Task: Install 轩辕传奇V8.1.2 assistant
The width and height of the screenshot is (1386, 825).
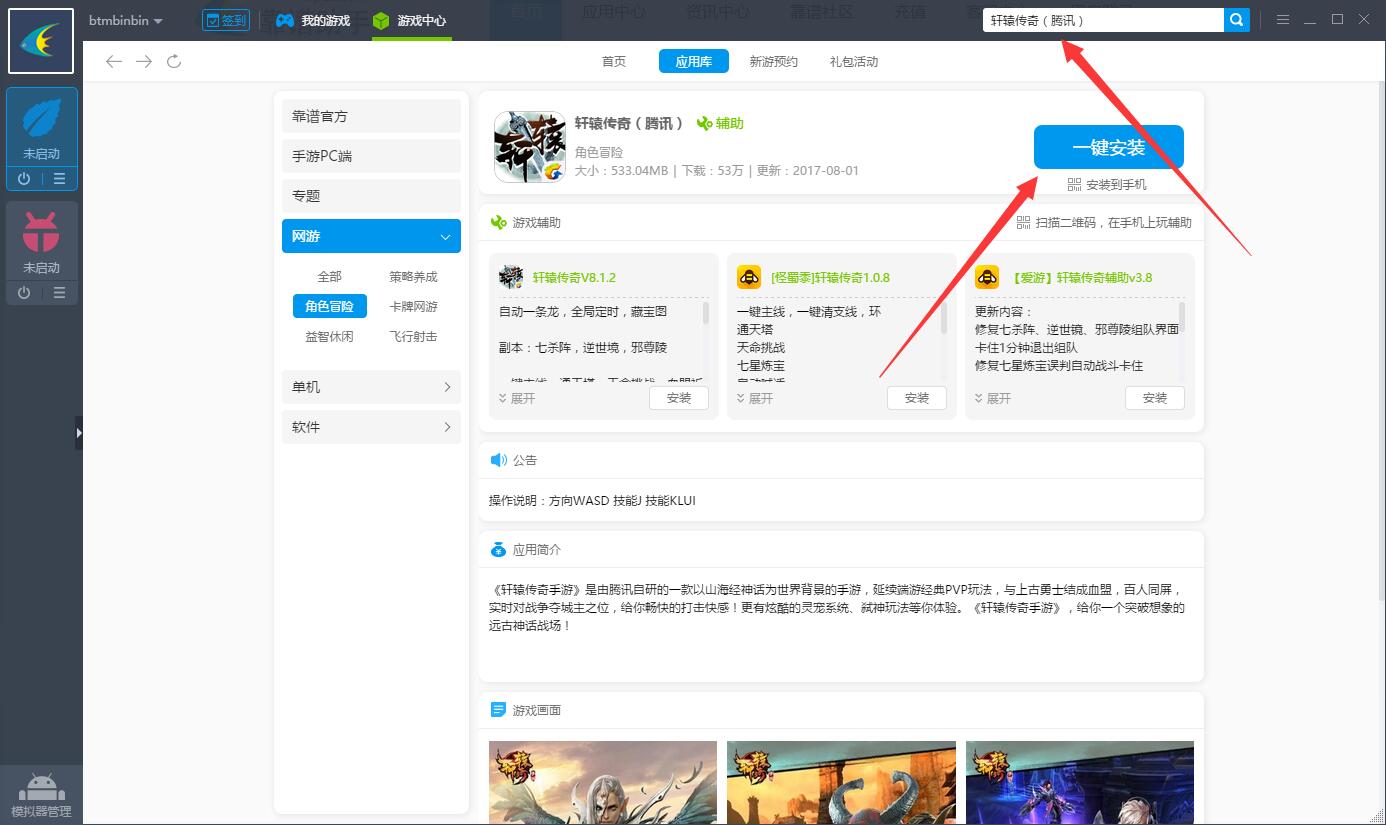Action: tap(679, 398)
